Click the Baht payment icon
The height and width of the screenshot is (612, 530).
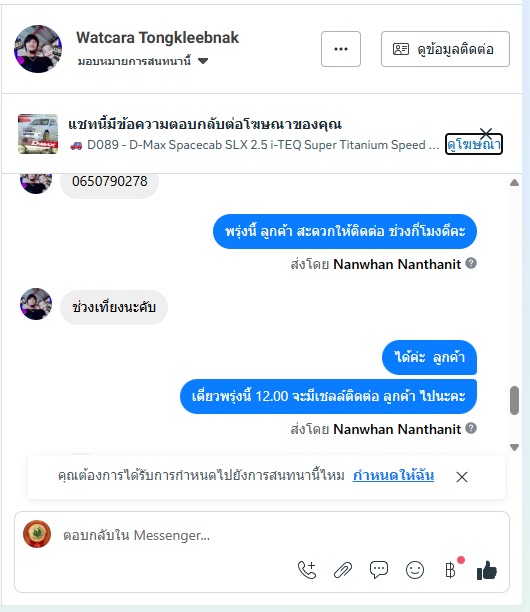pos(451,570)
